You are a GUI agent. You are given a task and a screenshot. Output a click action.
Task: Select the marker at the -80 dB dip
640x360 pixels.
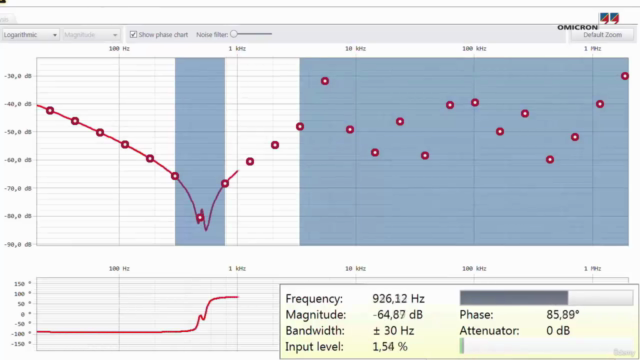click(200, 218)
